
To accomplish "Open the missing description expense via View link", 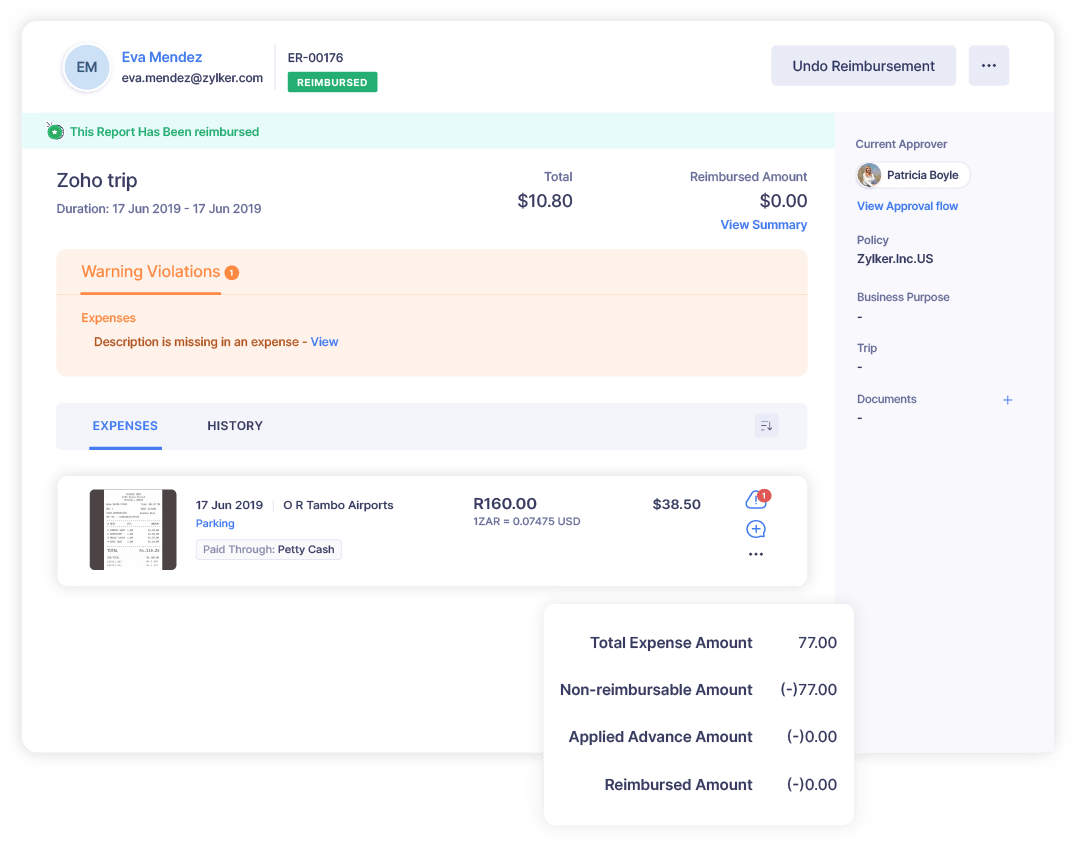I will coord(323,341).
